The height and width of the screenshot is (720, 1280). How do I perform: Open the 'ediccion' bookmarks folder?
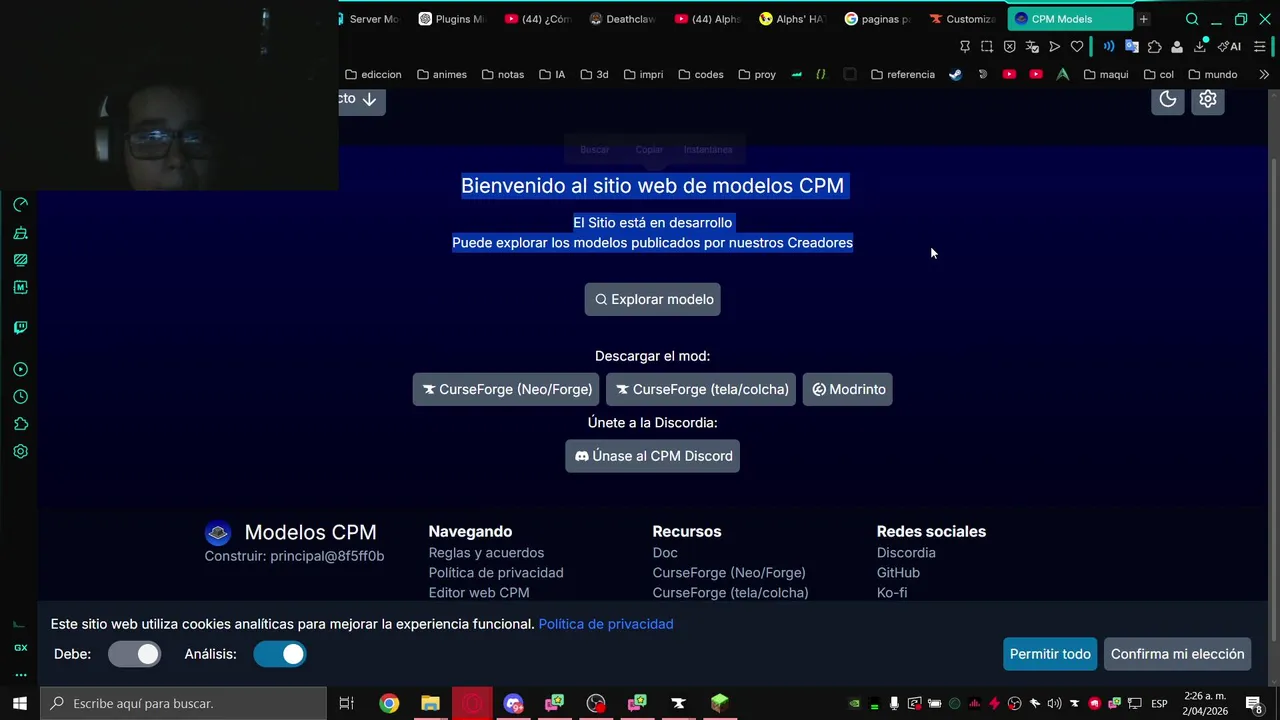click(373, 74)
